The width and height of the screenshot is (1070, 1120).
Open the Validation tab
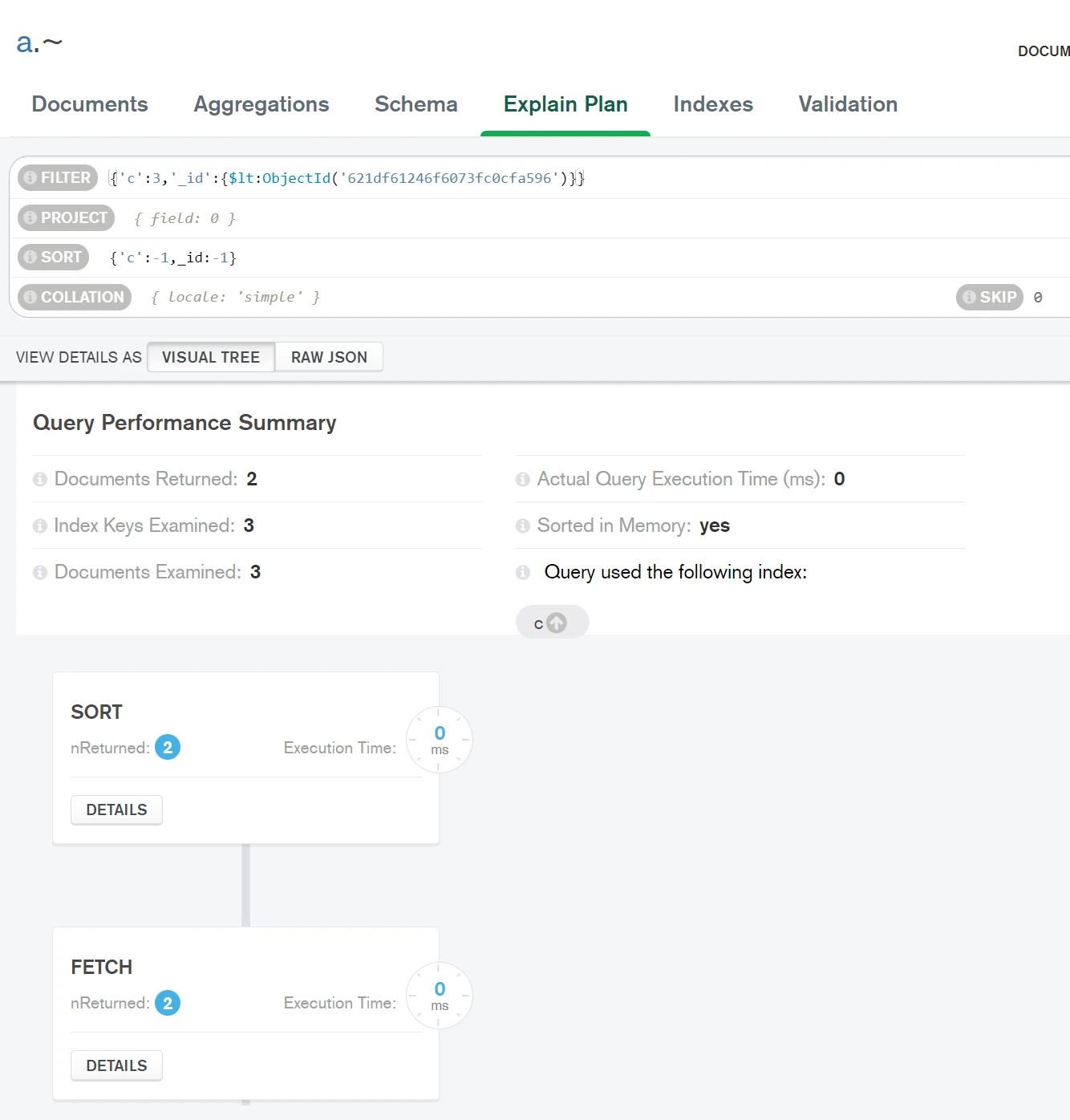coord(848,104)
